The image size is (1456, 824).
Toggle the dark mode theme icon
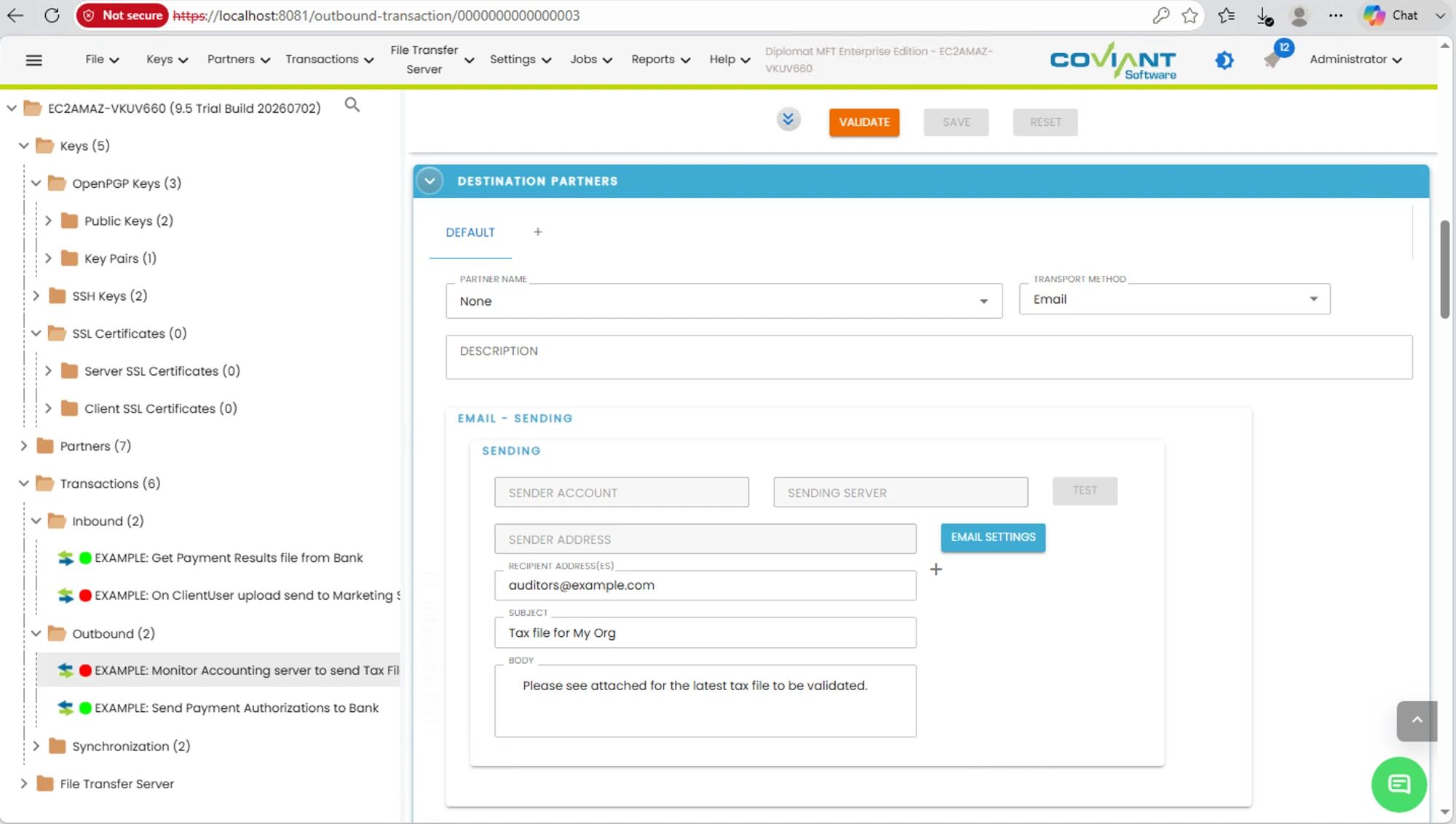coord(1224,60)
